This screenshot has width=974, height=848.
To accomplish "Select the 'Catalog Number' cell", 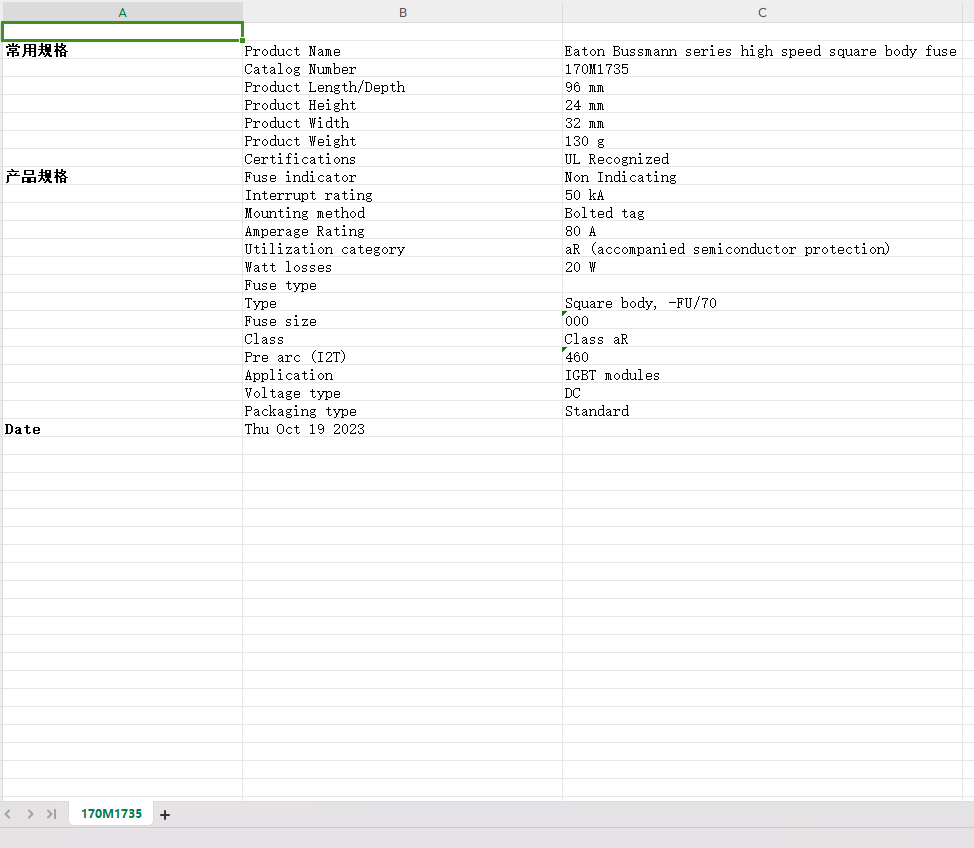I will pyautogui.click(x=403, y=69).
